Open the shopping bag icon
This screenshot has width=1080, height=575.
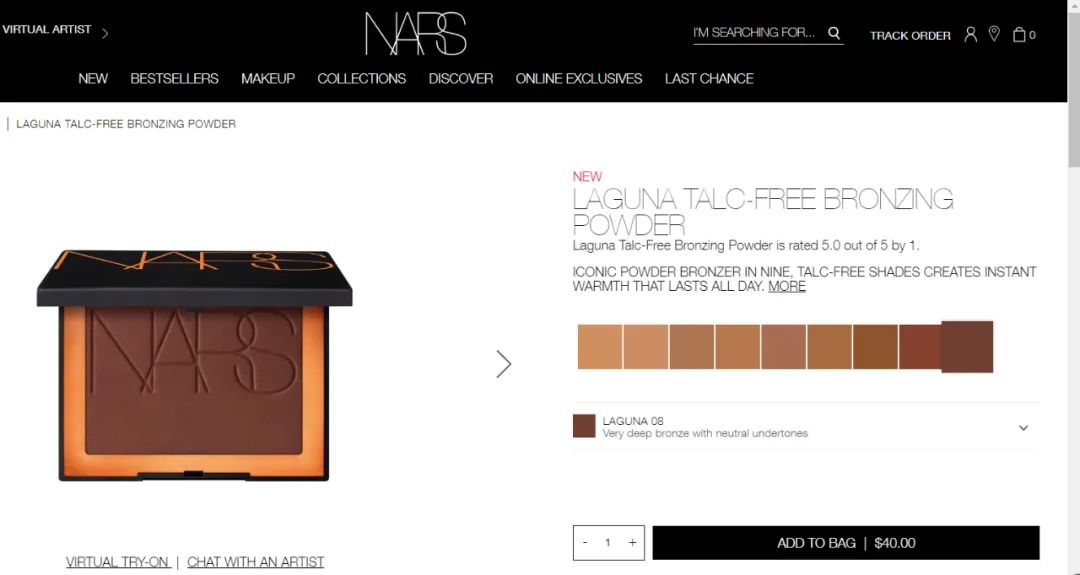(x=1019, y=34)
